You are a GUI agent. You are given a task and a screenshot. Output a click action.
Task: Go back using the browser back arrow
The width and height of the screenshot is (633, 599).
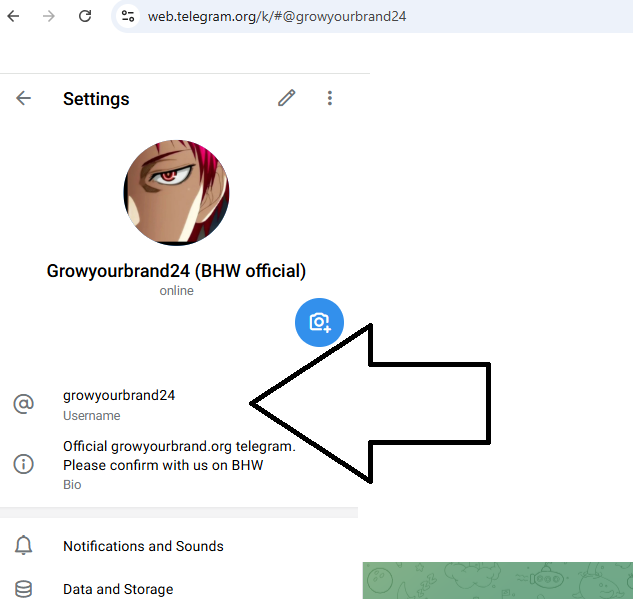[x=13, y=16]
